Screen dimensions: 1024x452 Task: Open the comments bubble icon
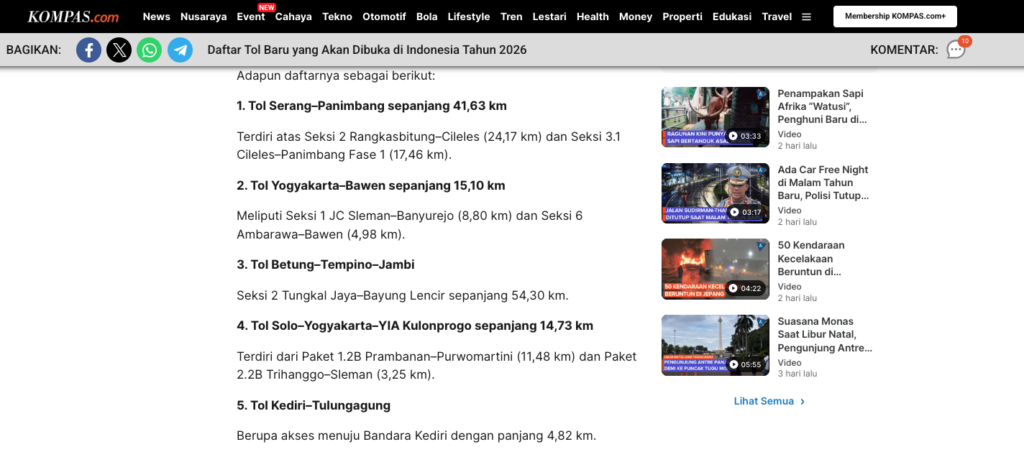click(956, 50)
